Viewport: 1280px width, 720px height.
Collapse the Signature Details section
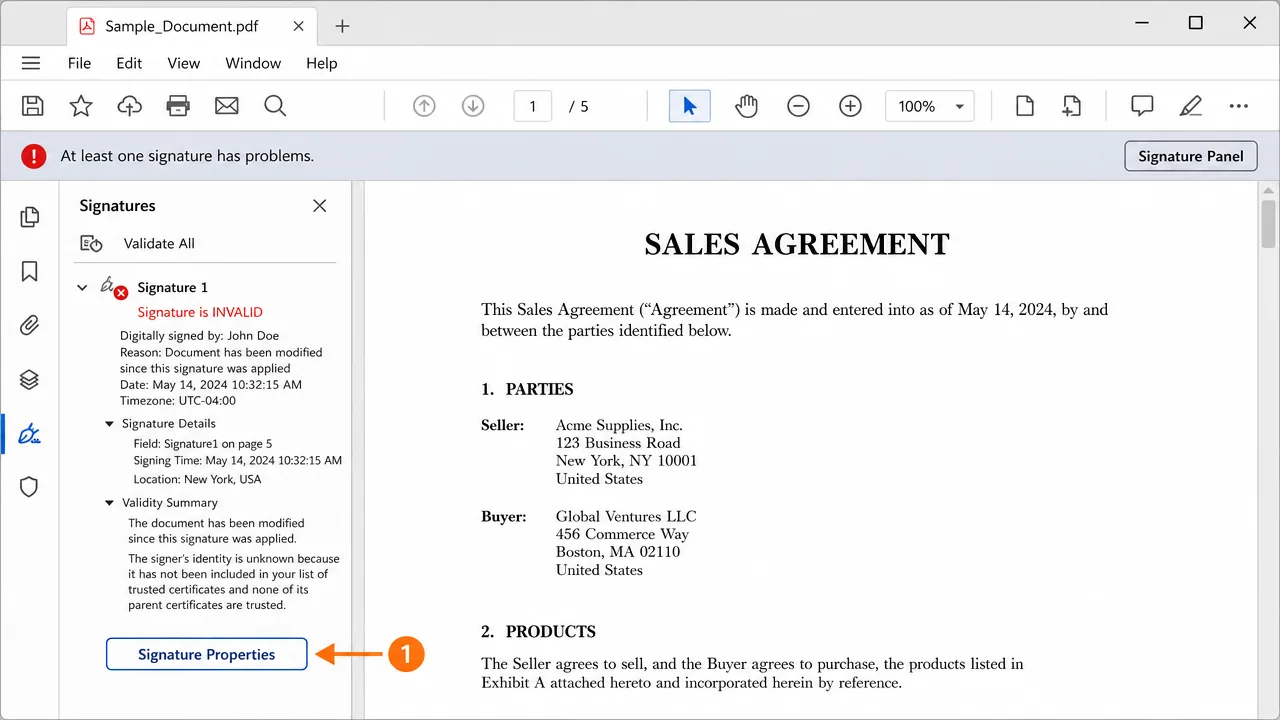(x=110, y=424)
